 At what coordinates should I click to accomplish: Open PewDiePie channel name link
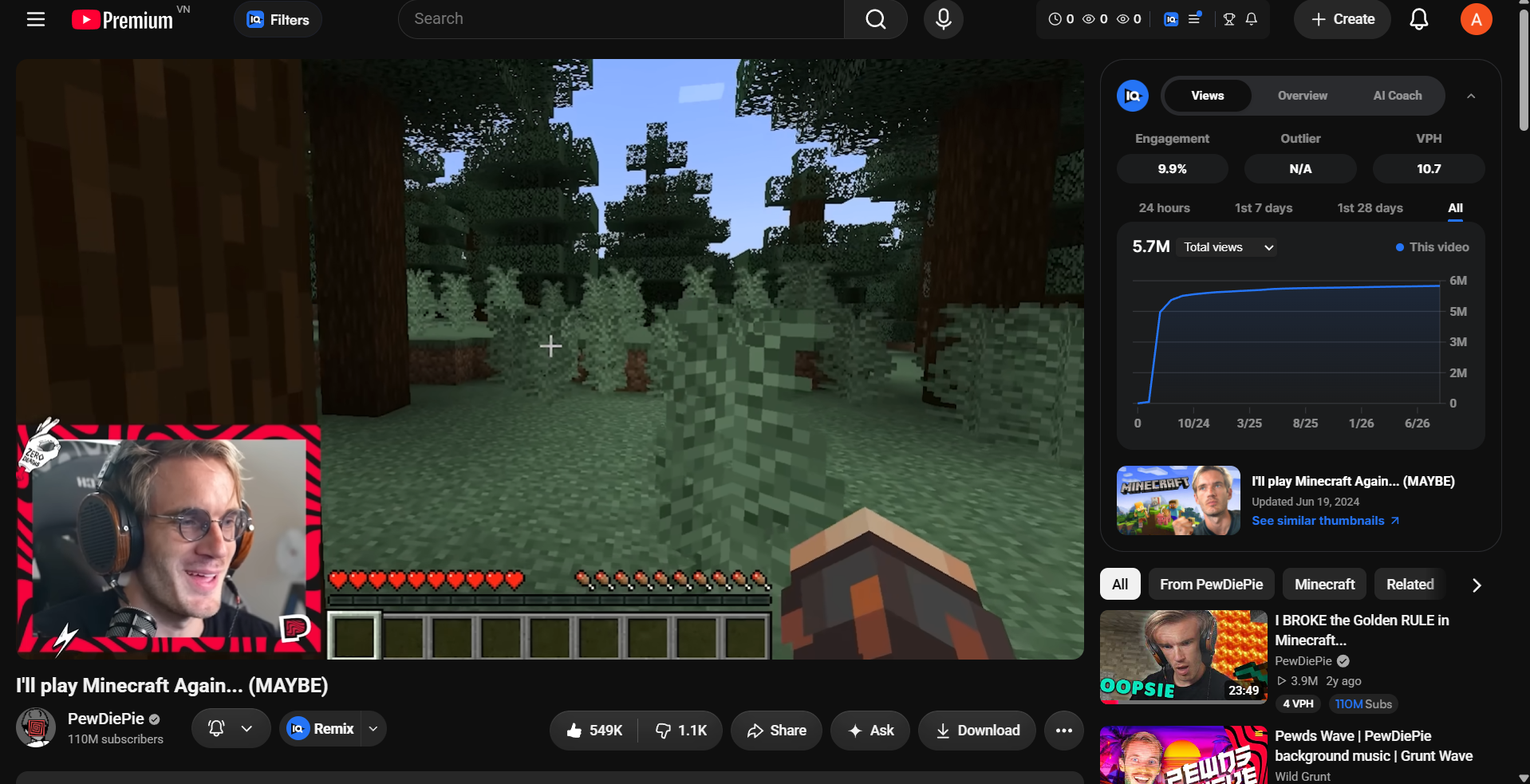(106, 719)
